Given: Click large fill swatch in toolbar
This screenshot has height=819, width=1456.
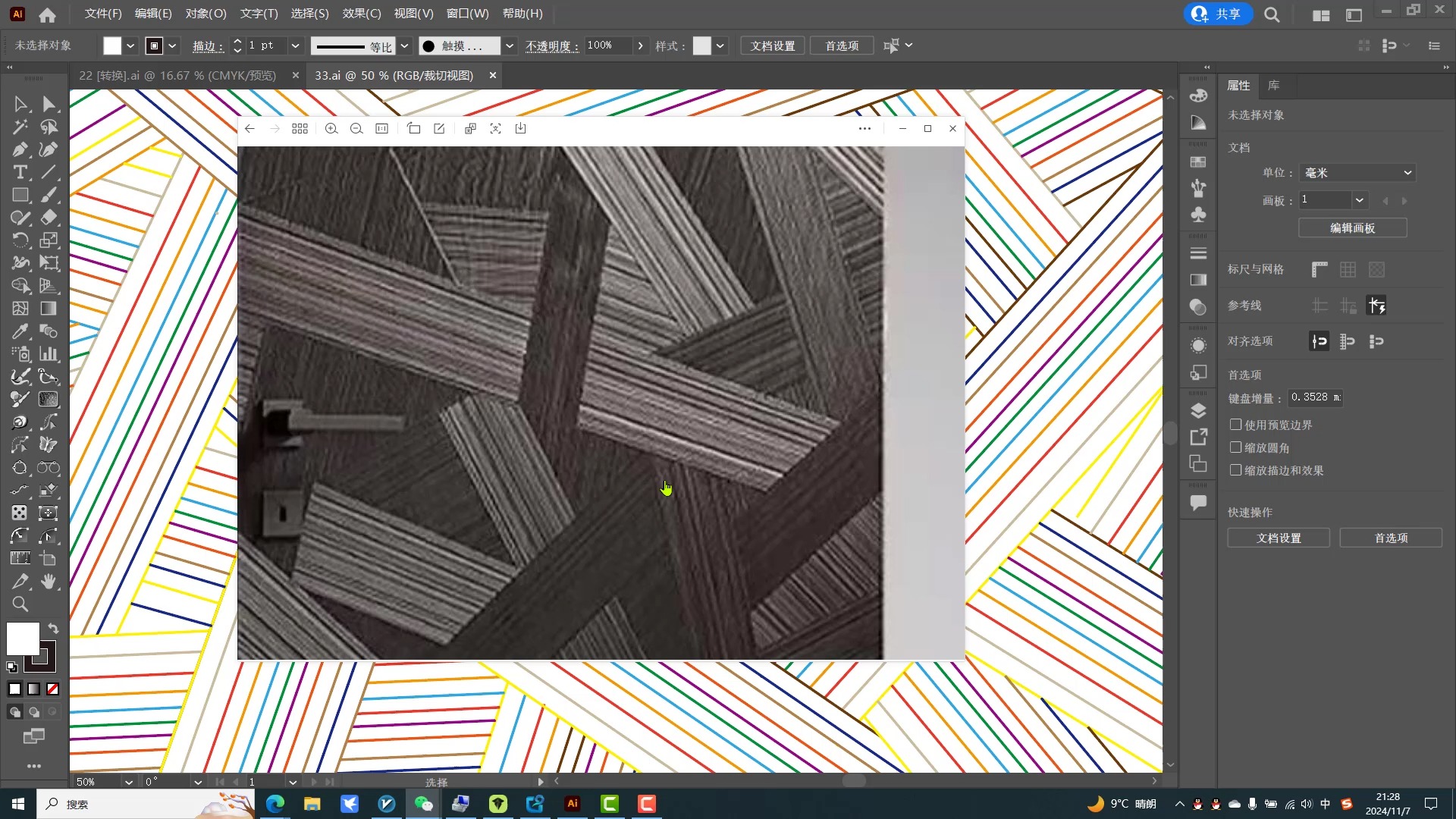Looking at the screenshot, I should 23,639.
